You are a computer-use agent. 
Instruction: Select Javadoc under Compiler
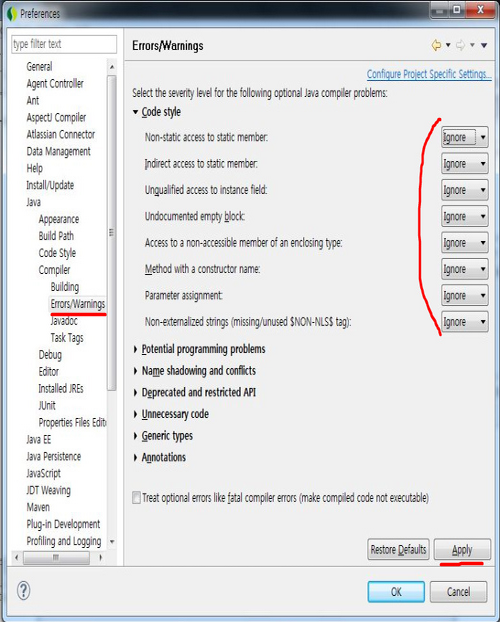(x=64, y=321)
